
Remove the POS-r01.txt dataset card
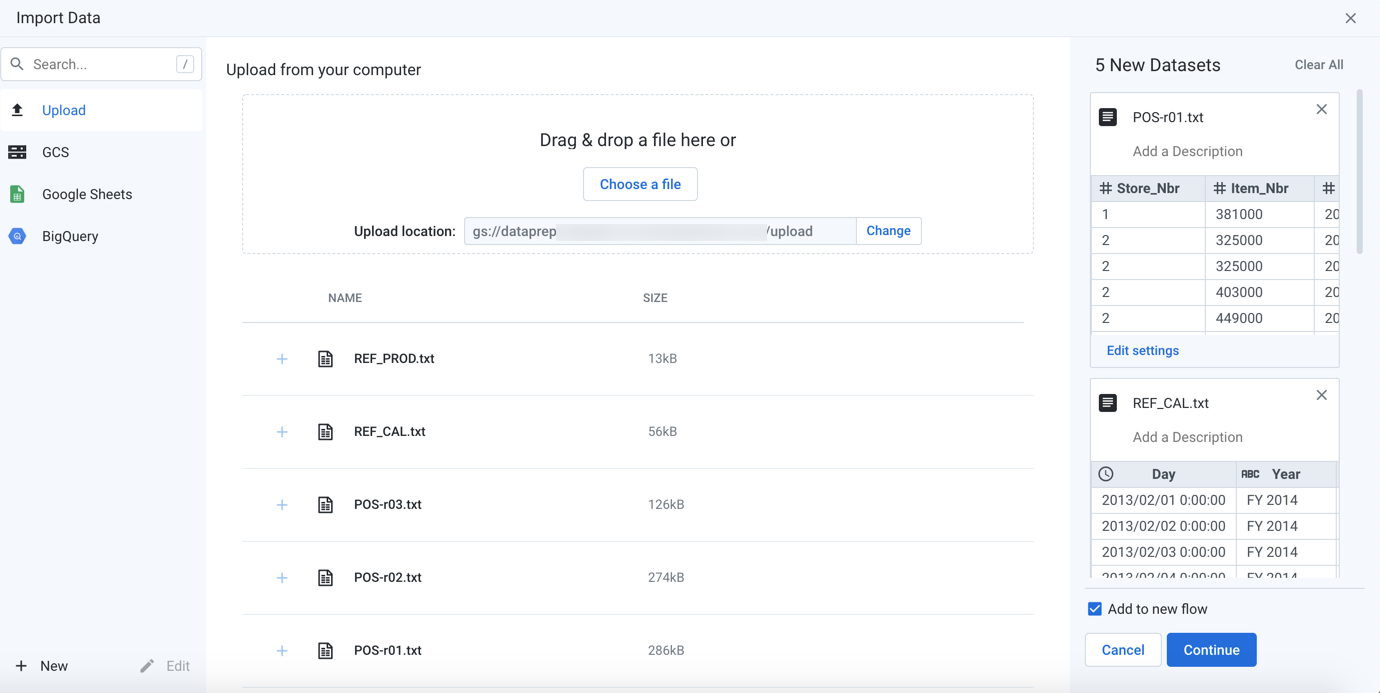click(x=1321, y=110)
